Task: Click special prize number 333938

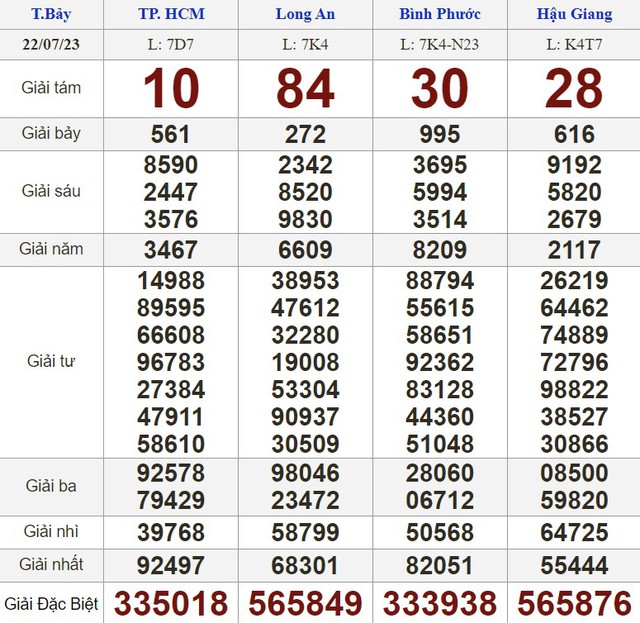Action: 440,603
